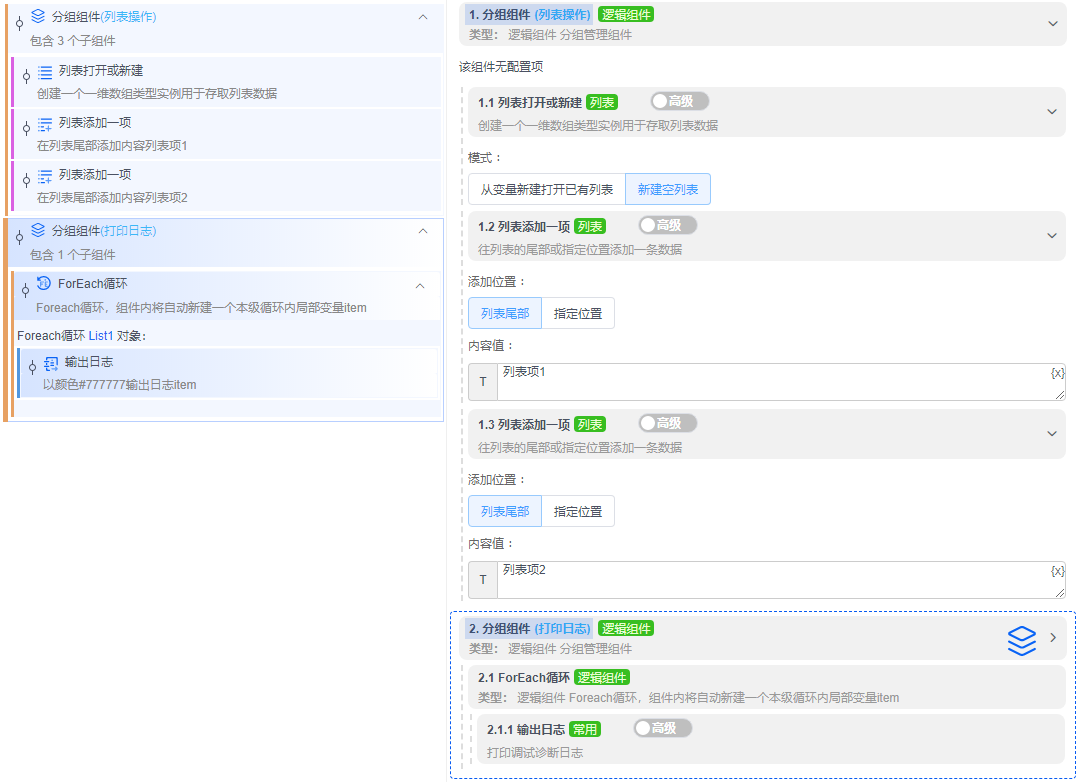
Task: Click blue stacked-layers icon on 打印日志 card
Action: click(x=1022, y=641)
